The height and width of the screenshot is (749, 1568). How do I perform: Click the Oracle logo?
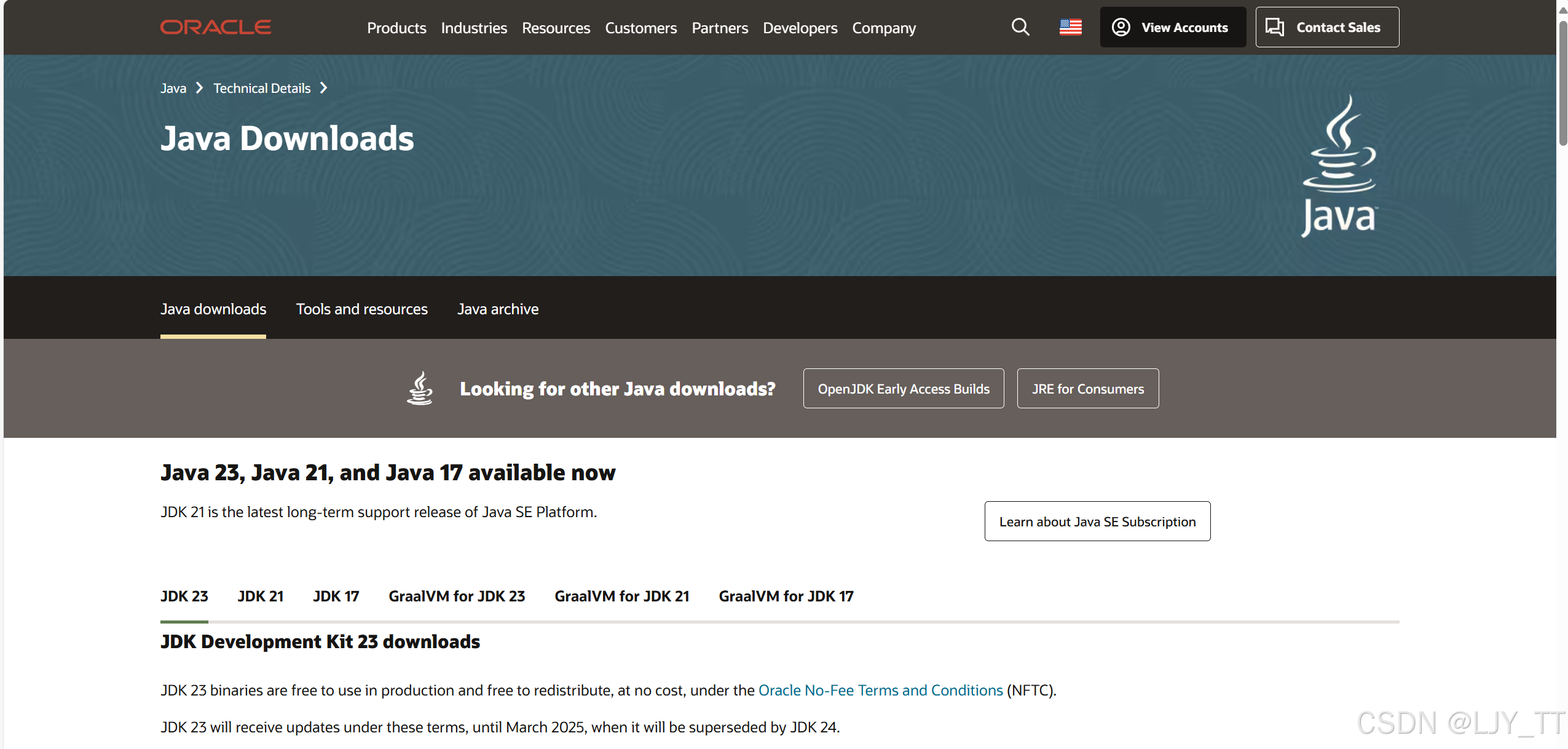(216, 27)
